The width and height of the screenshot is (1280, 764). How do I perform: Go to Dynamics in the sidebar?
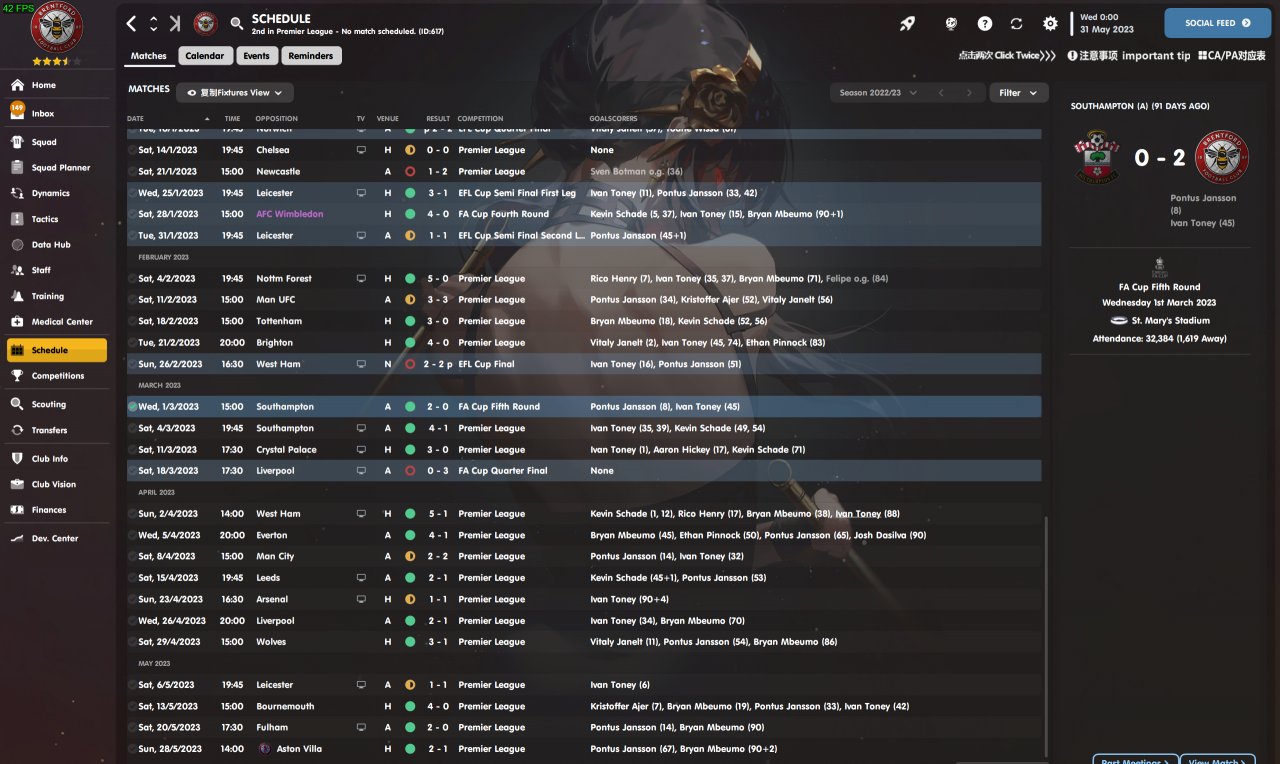tap(55, 193)
